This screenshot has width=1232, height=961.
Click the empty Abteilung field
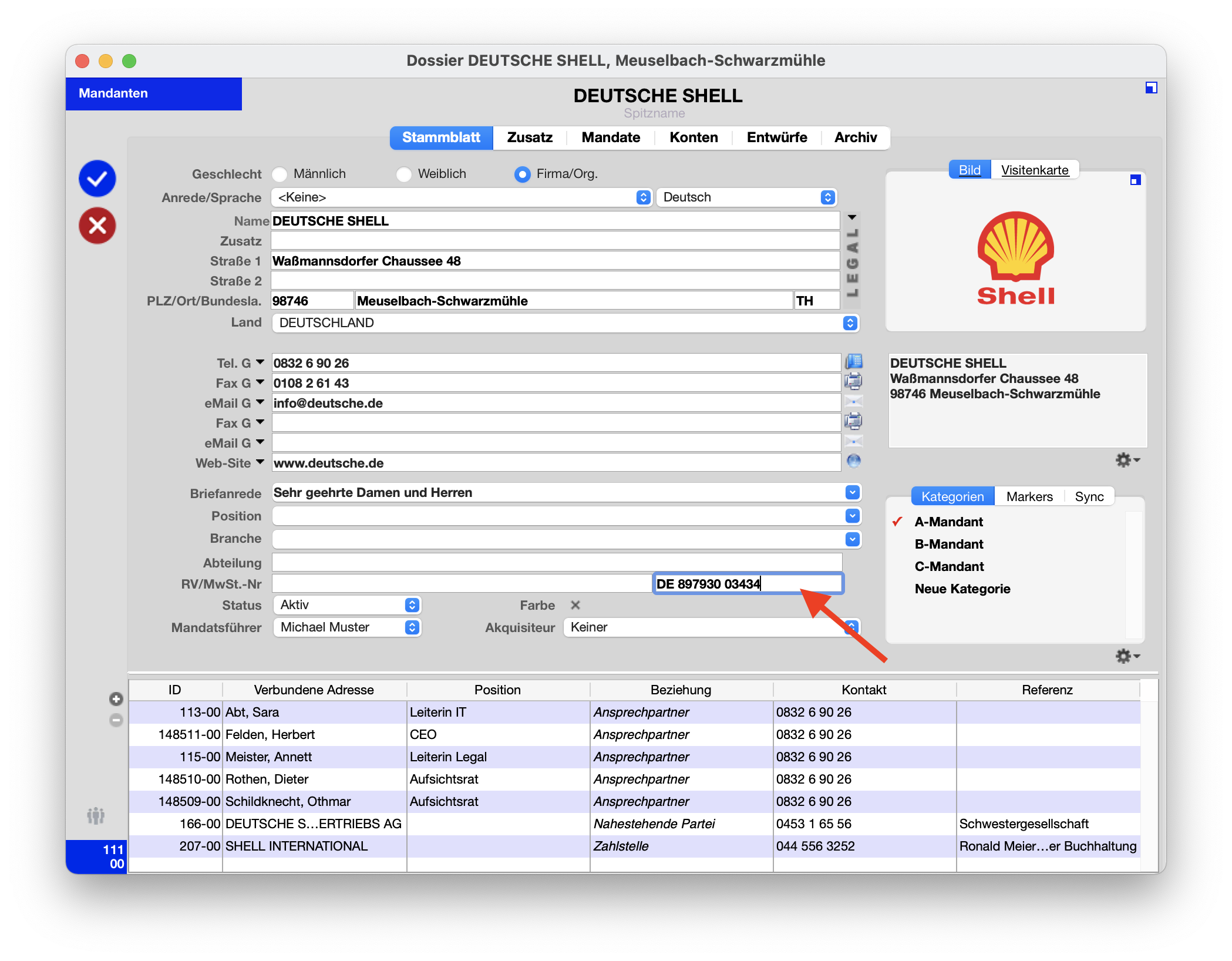click(x=557, y=563)
